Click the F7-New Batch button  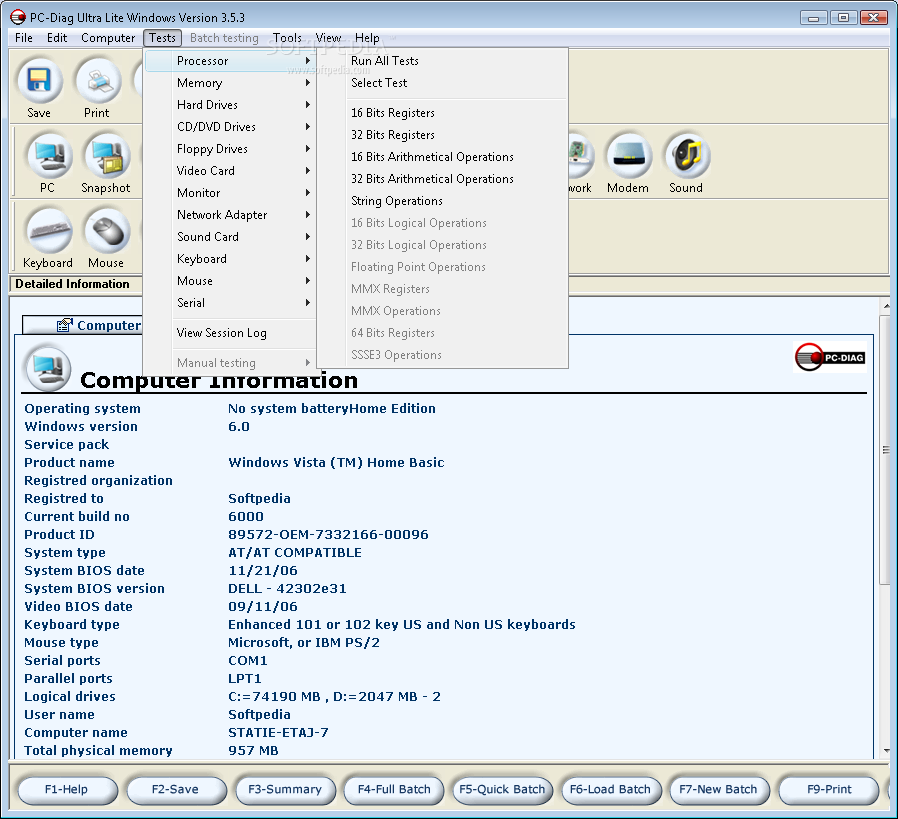[719, 790]
